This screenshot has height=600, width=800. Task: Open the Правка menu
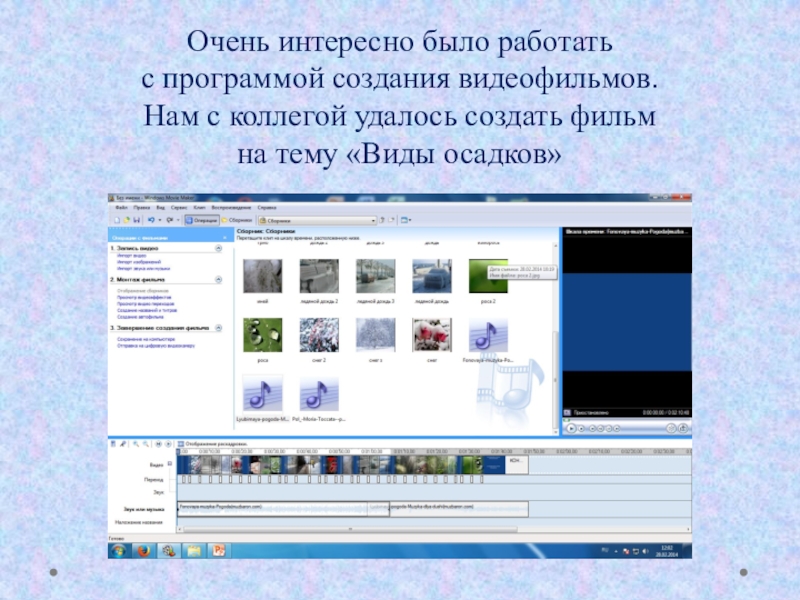tap(141, 208)
